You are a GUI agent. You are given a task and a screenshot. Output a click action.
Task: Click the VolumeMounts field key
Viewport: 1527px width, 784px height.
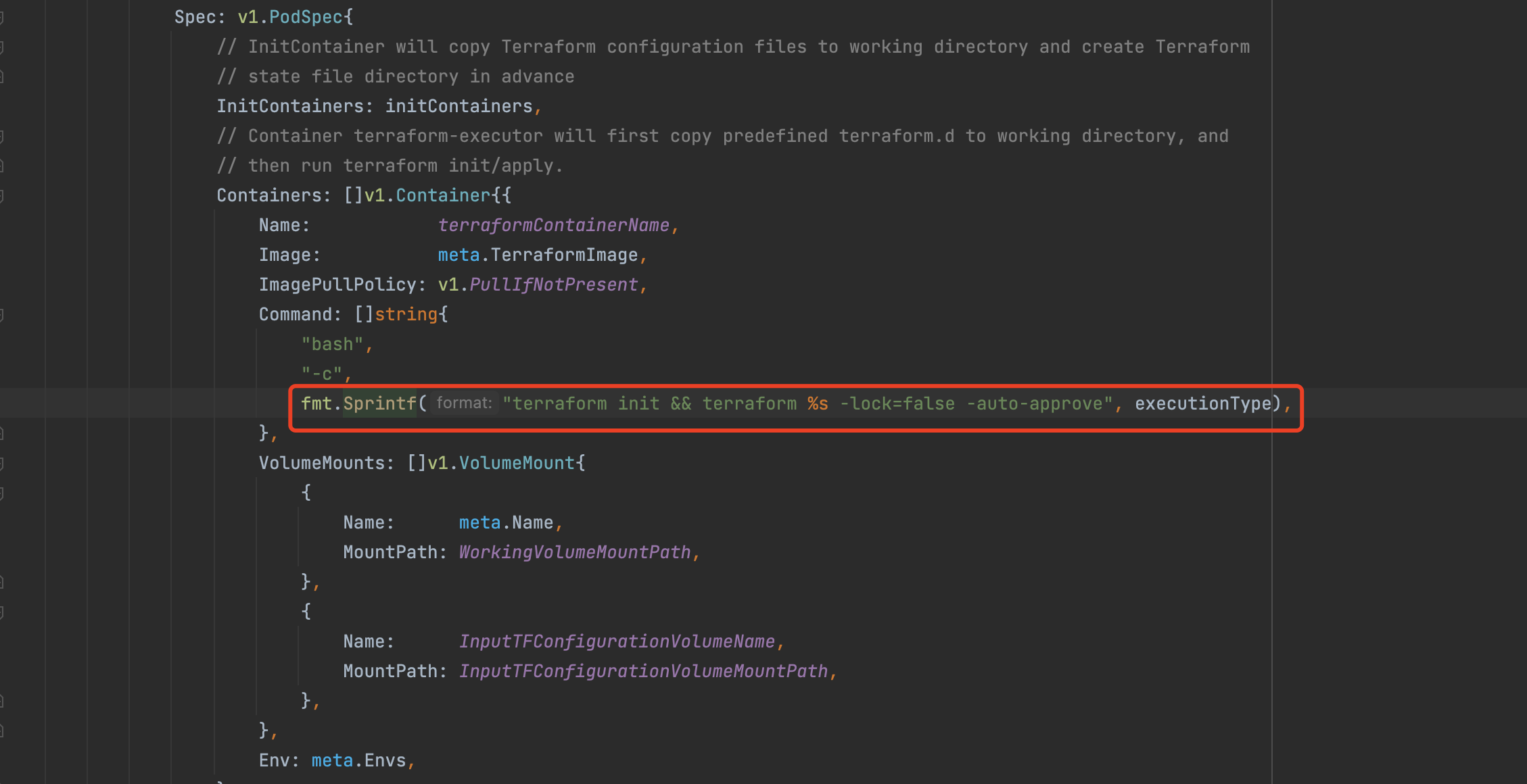[x=321, y=463]
